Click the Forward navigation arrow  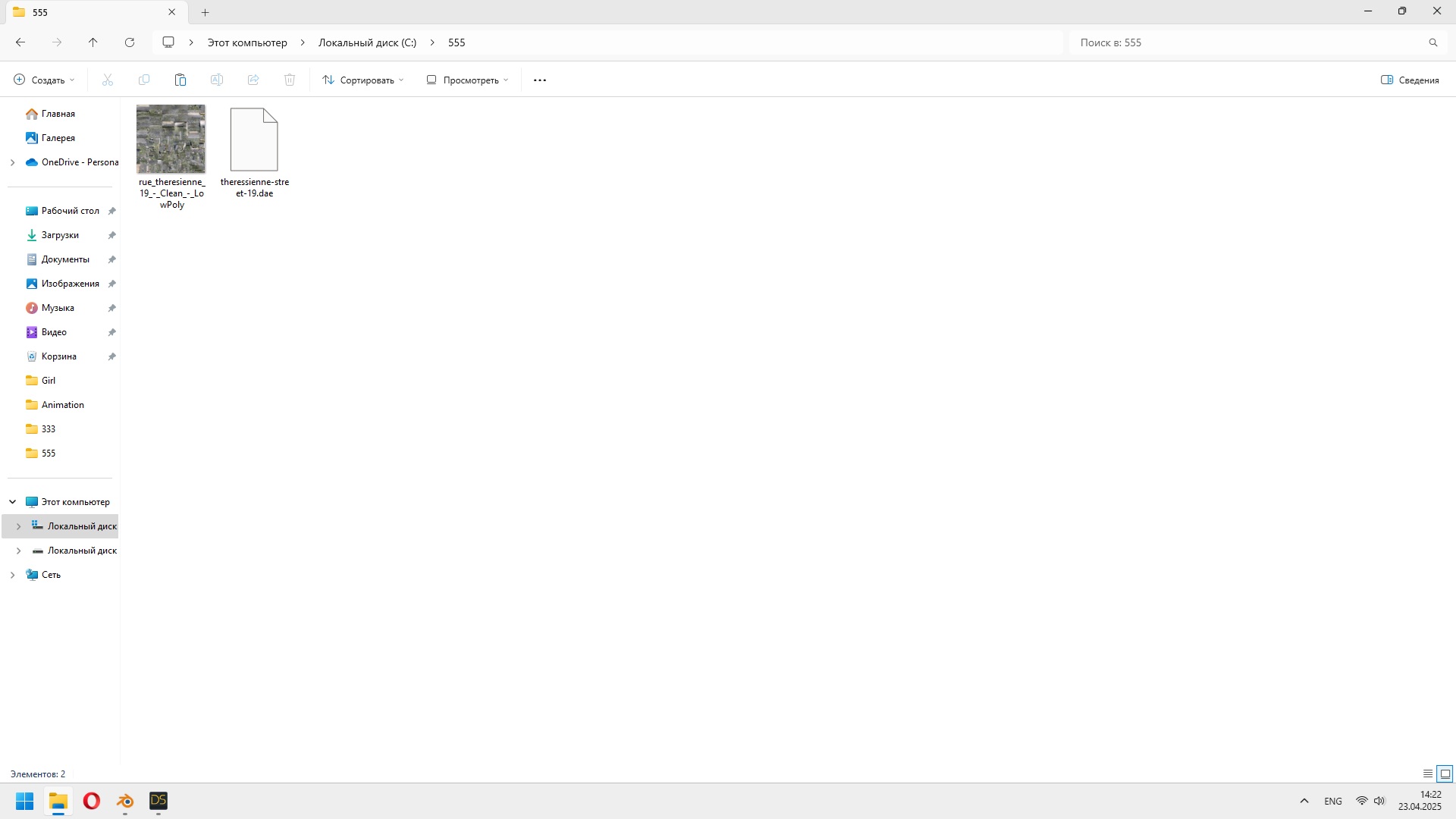pyautogui.click(x=57, y=42)
